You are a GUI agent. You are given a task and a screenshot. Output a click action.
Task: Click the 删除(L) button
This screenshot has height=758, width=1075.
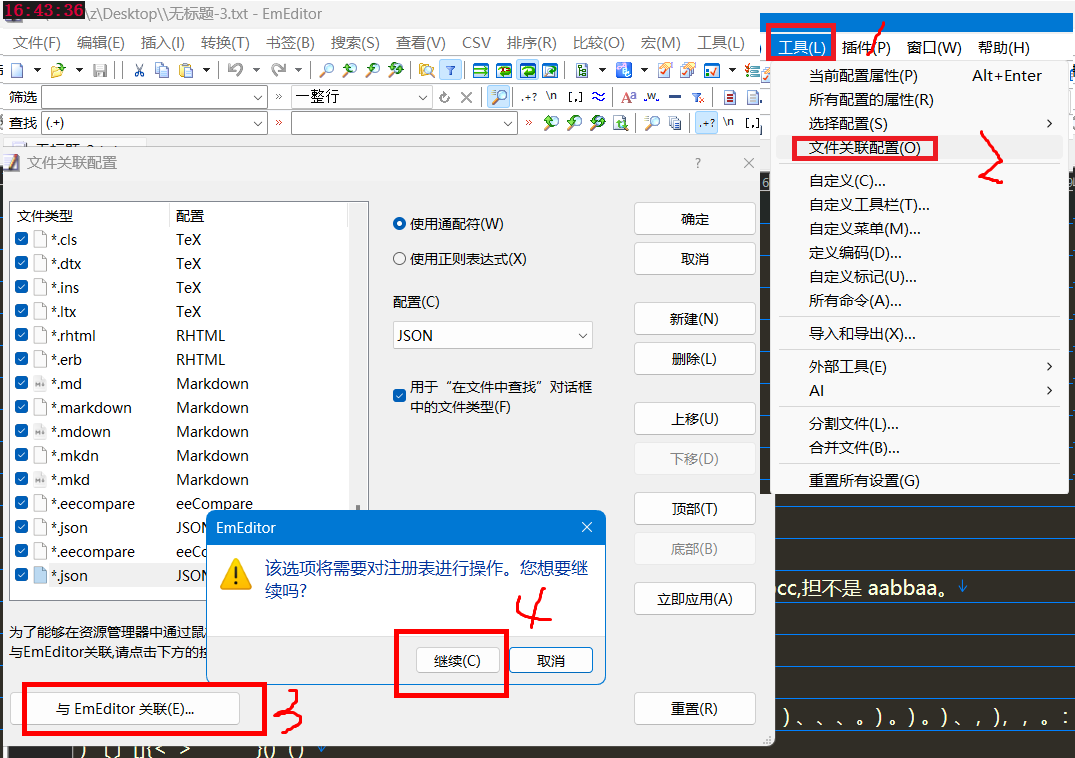694,358
